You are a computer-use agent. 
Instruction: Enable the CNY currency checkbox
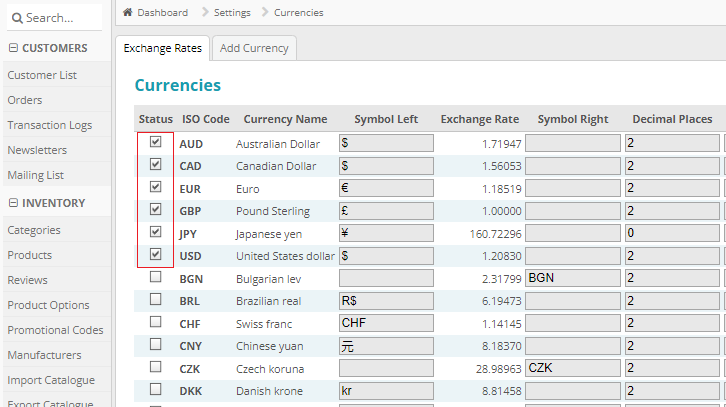156,344
